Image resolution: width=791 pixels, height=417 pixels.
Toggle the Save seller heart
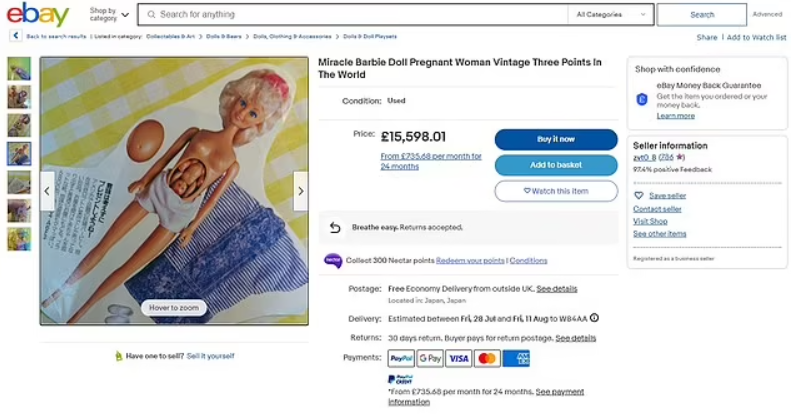(x=639, y=196)
